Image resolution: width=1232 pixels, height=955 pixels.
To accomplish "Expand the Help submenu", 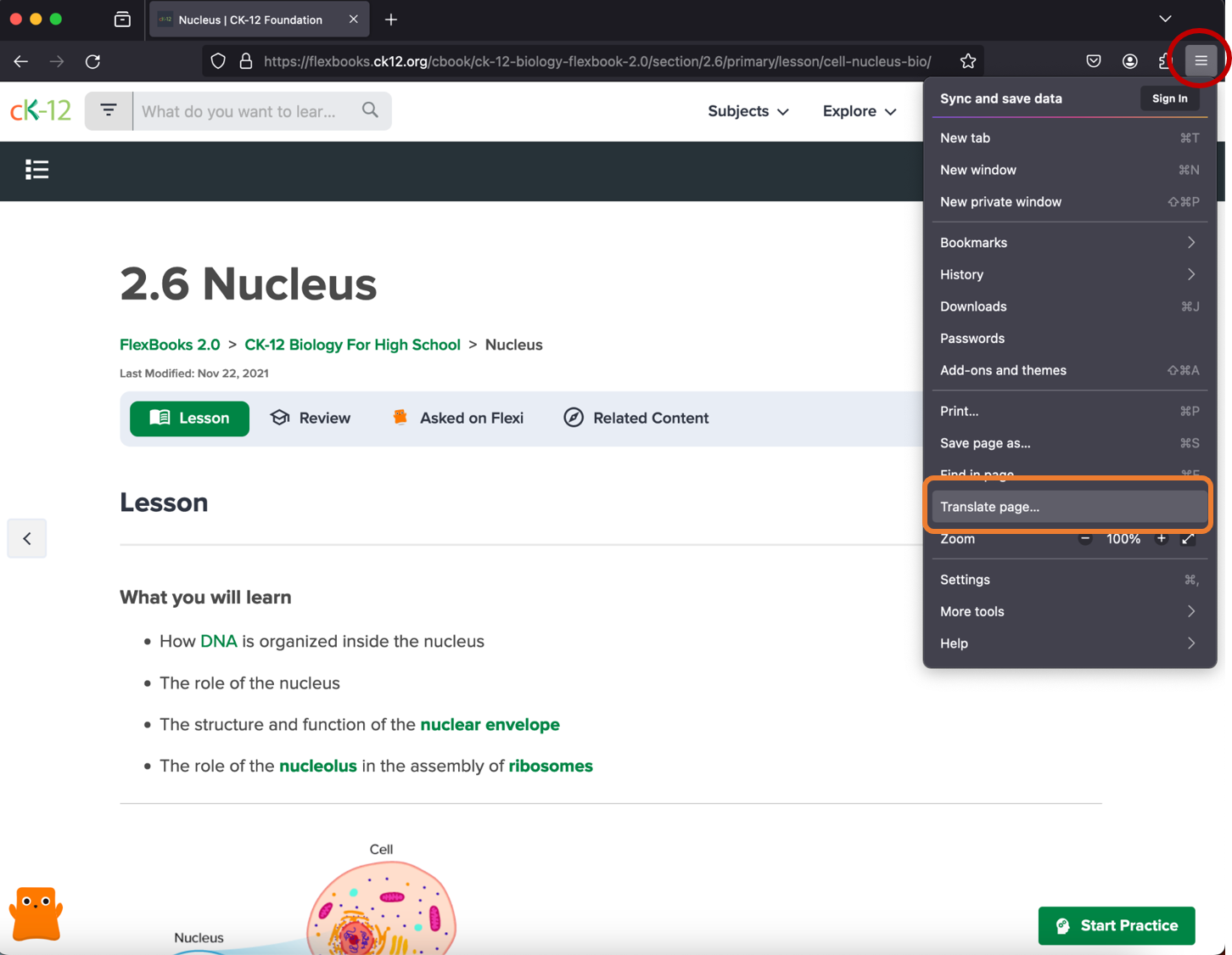I will (1069, 643).
